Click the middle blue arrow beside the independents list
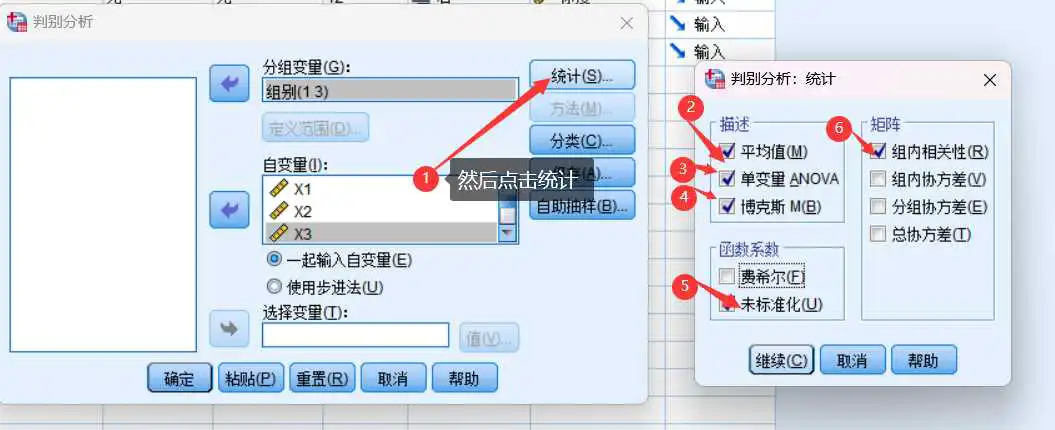Screen dimensions: 1055x430 (x=229, y=211)
